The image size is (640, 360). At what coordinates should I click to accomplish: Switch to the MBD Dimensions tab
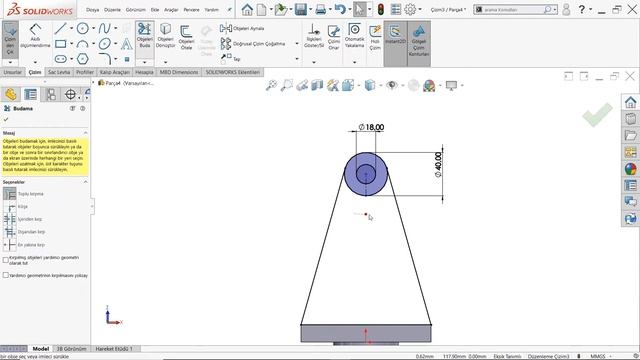point(179,72)
